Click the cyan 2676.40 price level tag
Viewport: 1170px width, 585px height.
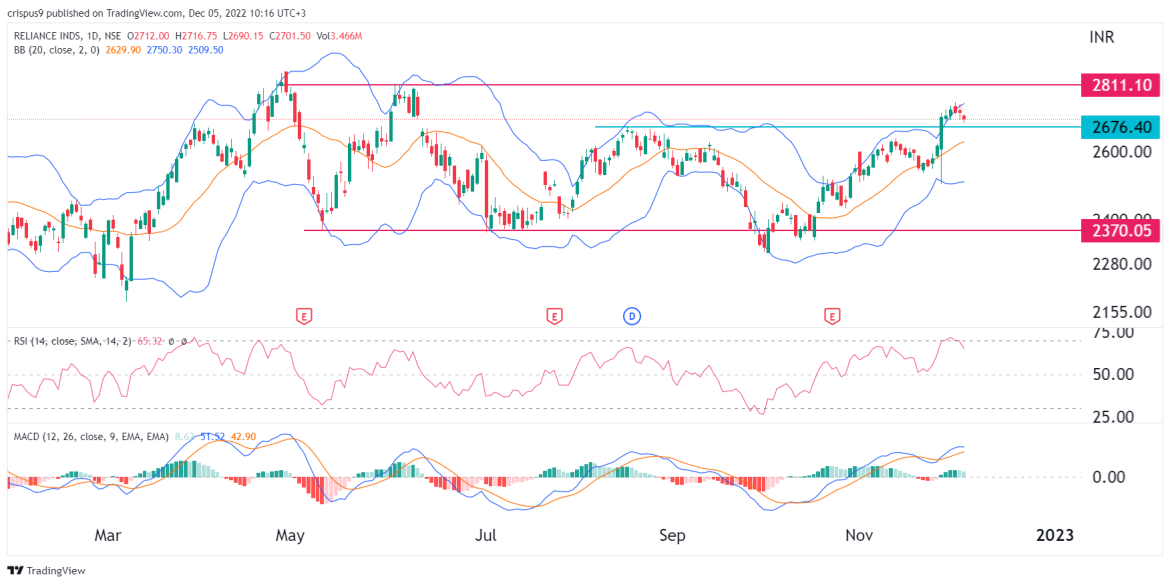point(1120,128)
